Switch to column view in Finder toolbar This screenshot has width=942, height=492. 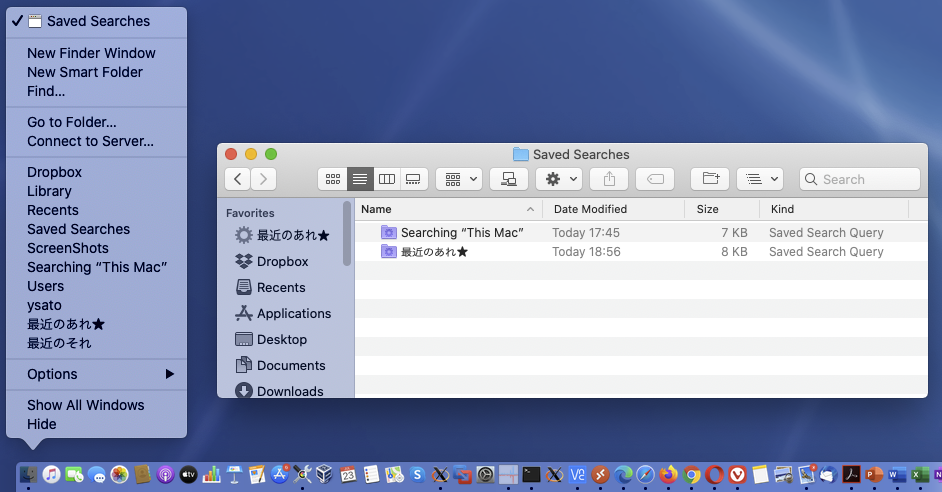[x=387, y=179]
